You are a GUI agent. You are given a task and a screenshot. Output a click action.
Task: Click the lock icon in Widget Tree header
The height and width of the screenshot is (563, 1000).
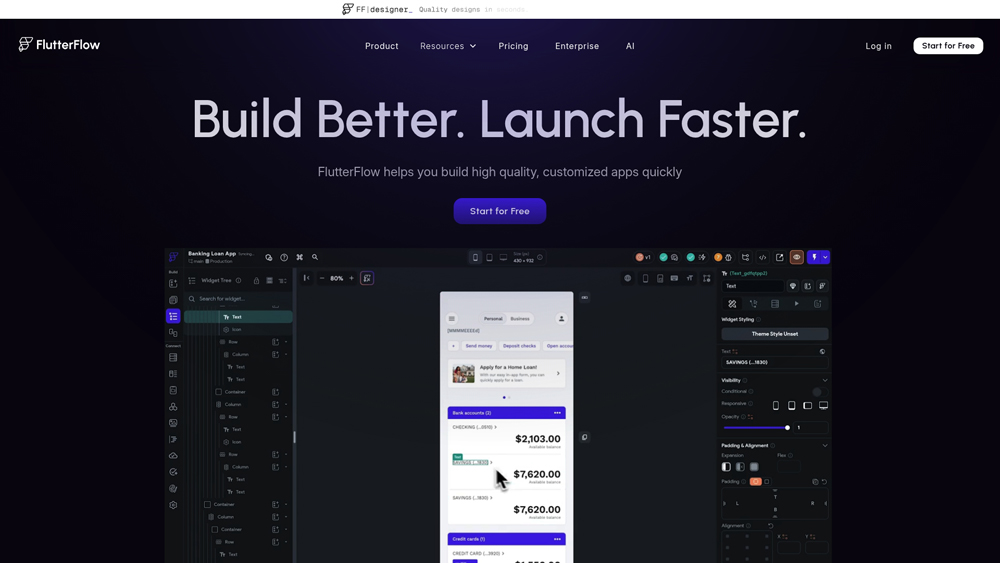(x=256, y=281)
